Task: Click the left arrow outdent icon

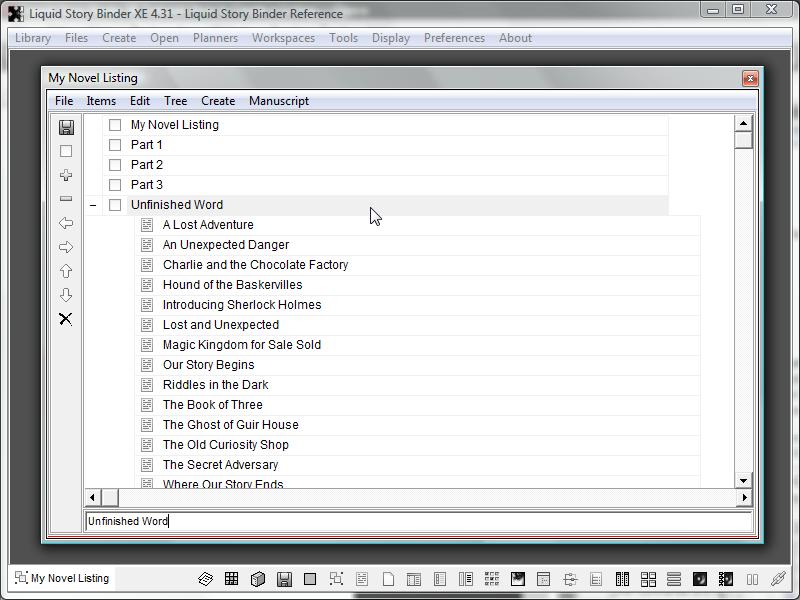Action: (66, 223)
